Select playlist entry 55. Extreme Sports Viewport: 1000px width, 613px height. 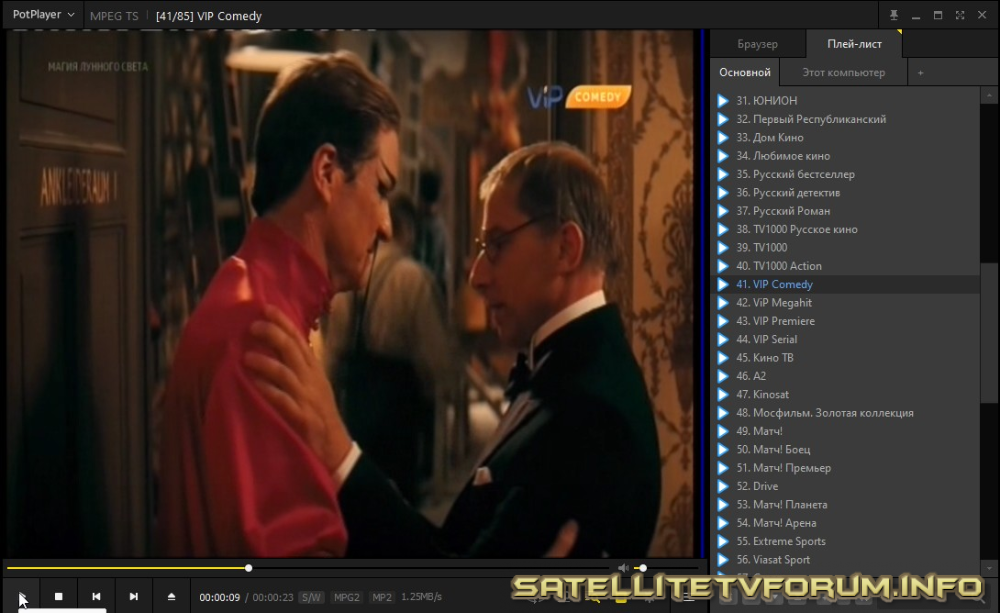(x=846, y=542)
